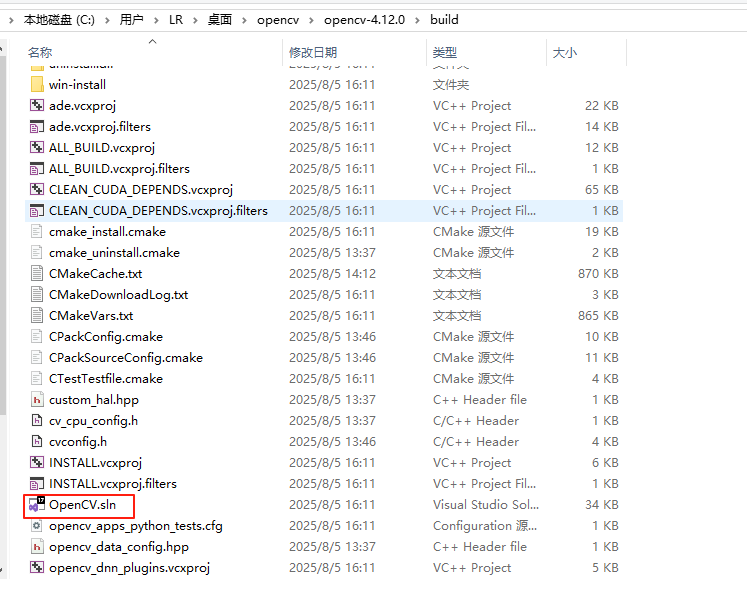Expand the chevron after 用户 breadcrumb
Screen dimensions: 747x599
(x=156, y=20)
